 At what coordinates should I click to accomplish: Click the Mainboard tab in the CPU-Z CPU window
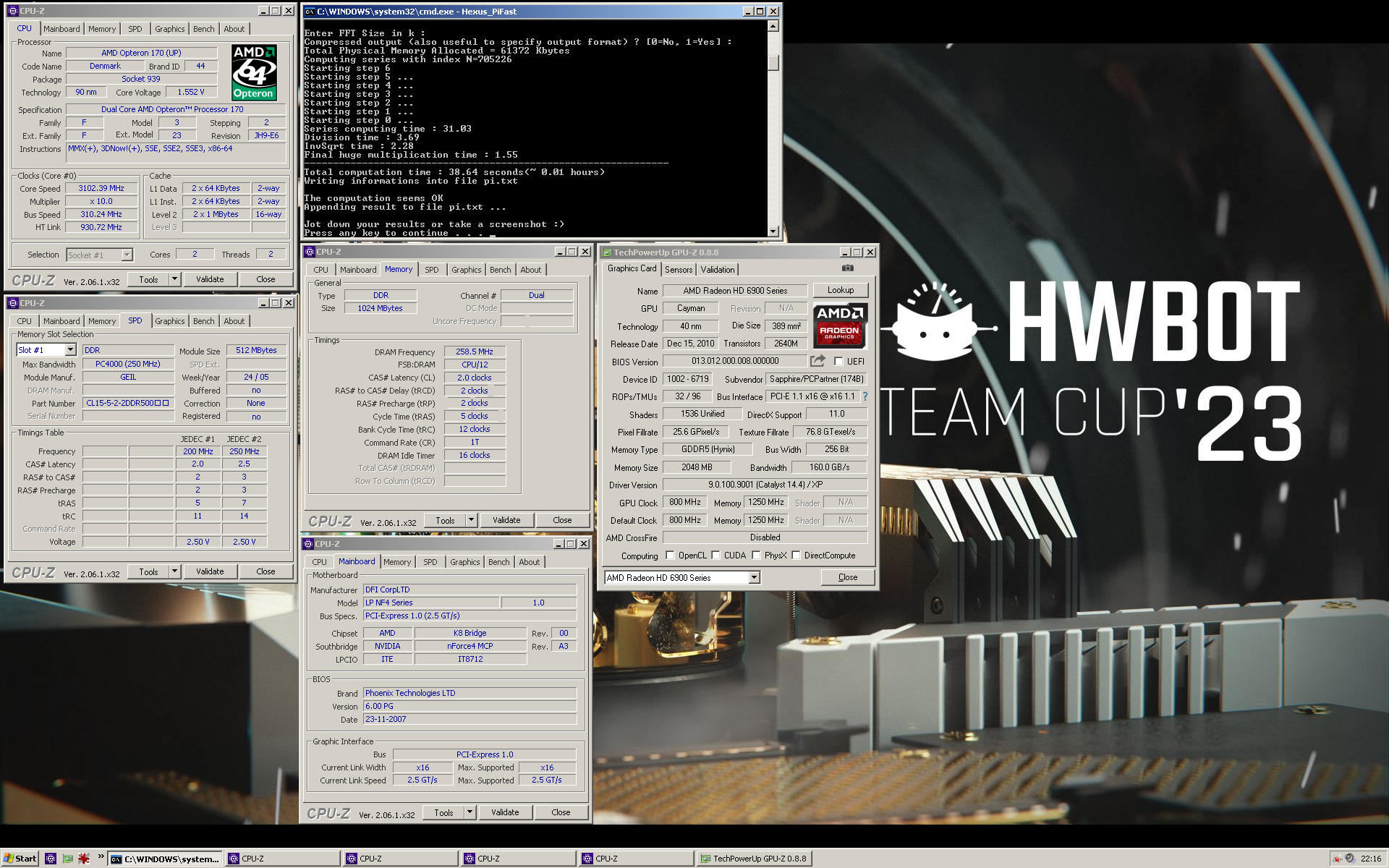(x=61, y=29)
